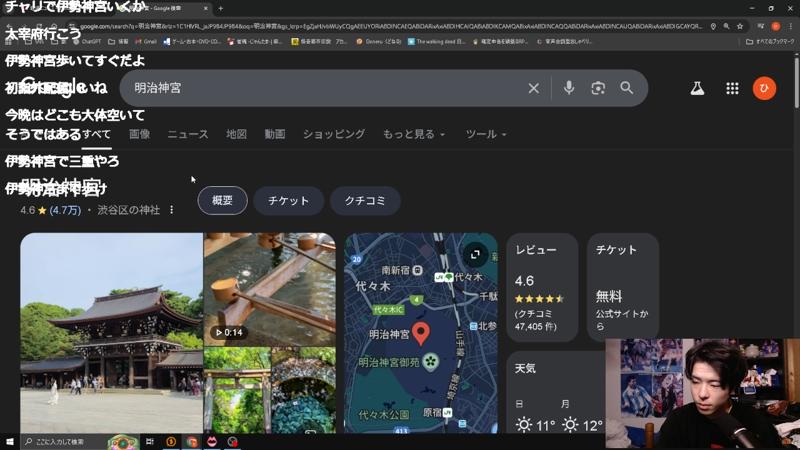Viewport: 800px width, 450px height.
Task: Open more options beside 渋谷区の神社
Action: 171,210
